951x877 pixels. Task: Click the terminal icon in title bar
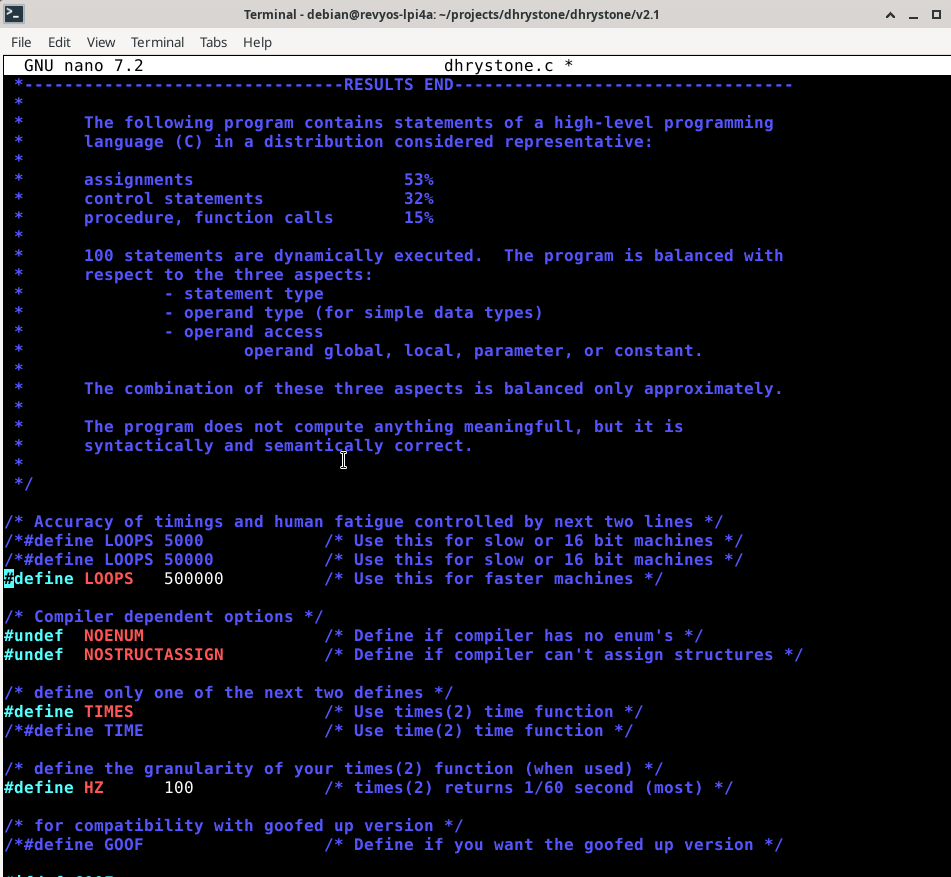click(16, 15)
